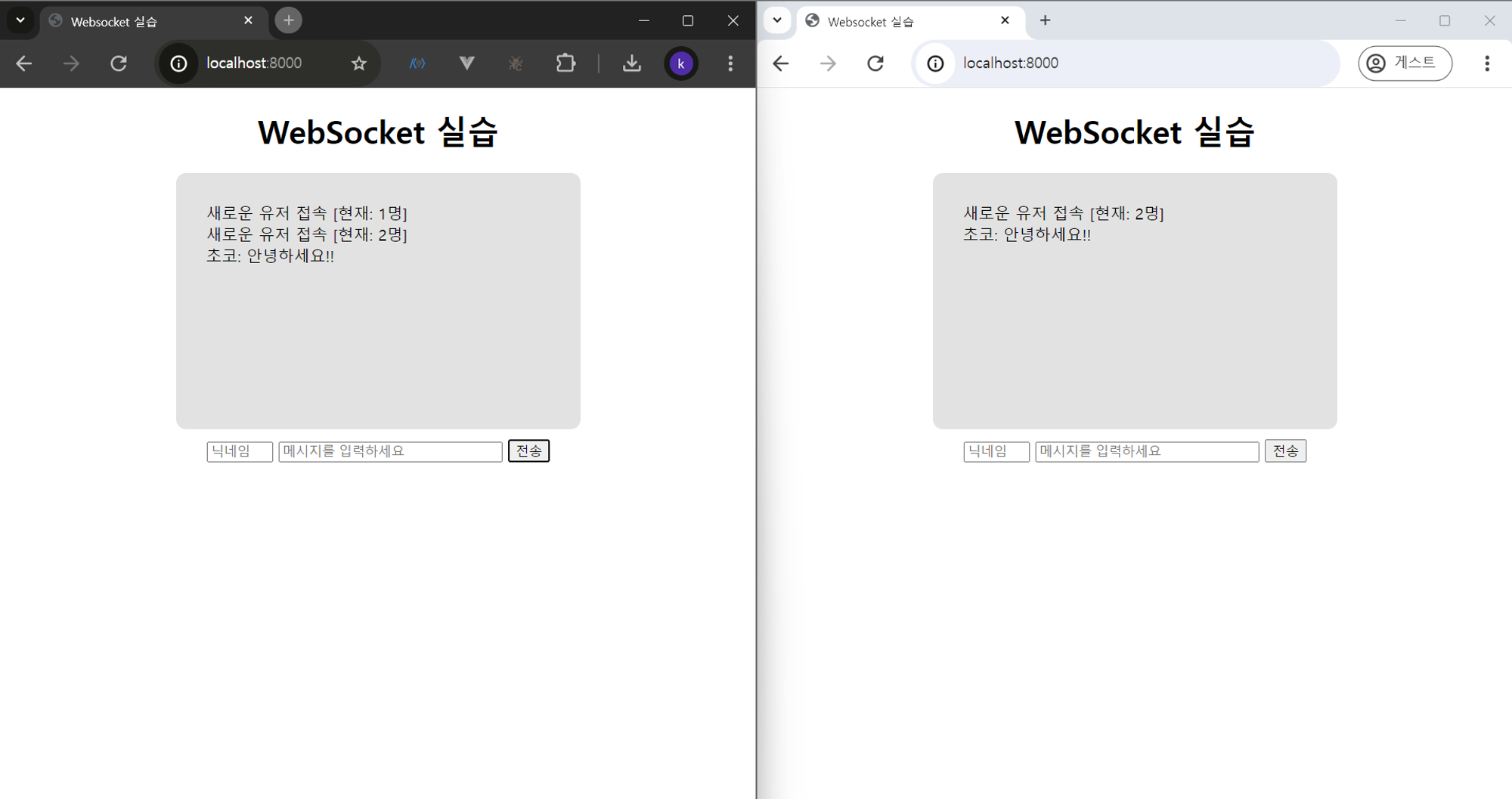Viewport: 1512px width, 799px height.
Task: Click left browser address bar URL
Action: click(x=254, y=63)
